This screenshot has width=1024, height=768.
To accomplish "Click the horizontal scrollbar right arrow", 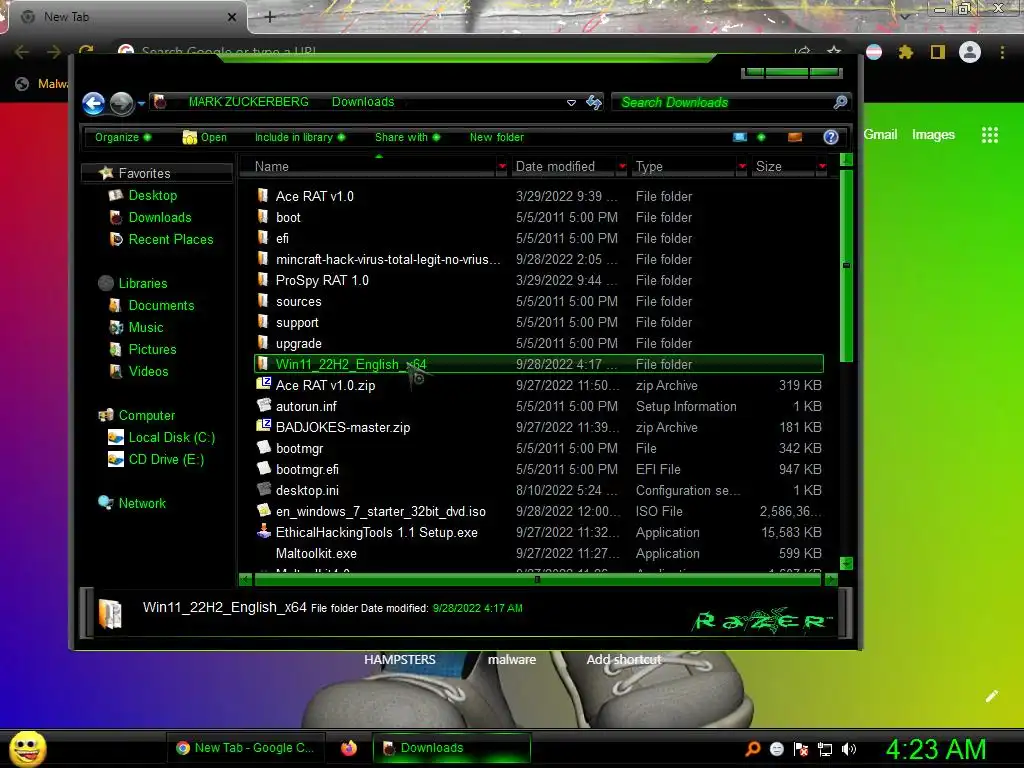I will [831, 579].
